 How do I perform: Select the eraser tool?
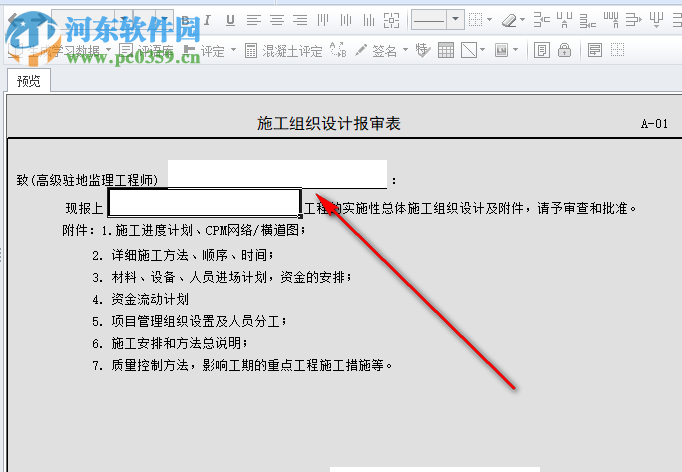(x=508, y=20)
